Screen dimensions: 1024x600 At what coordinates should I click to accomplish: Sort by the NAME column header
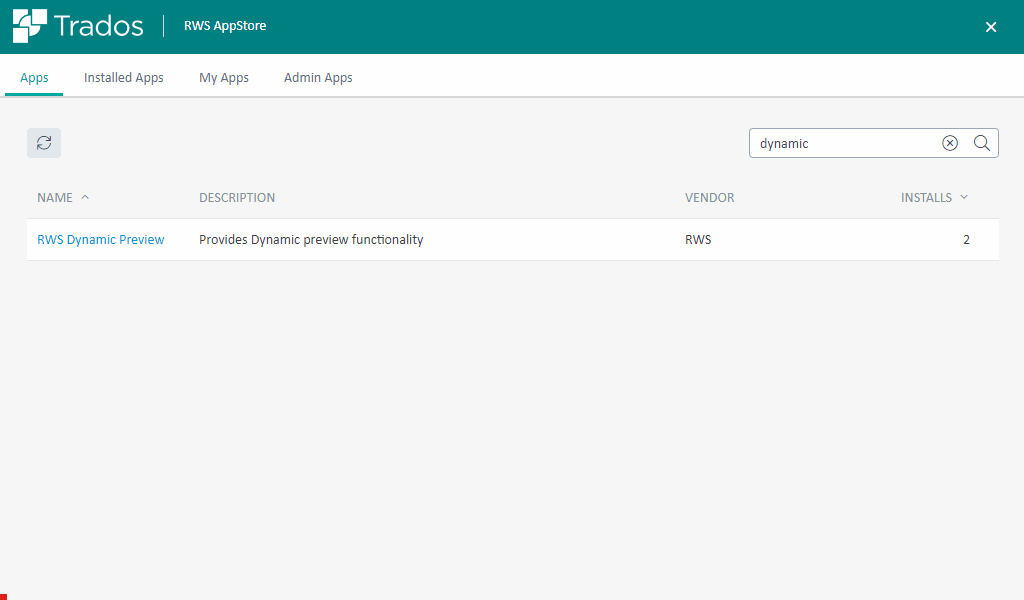click(55, 198)
